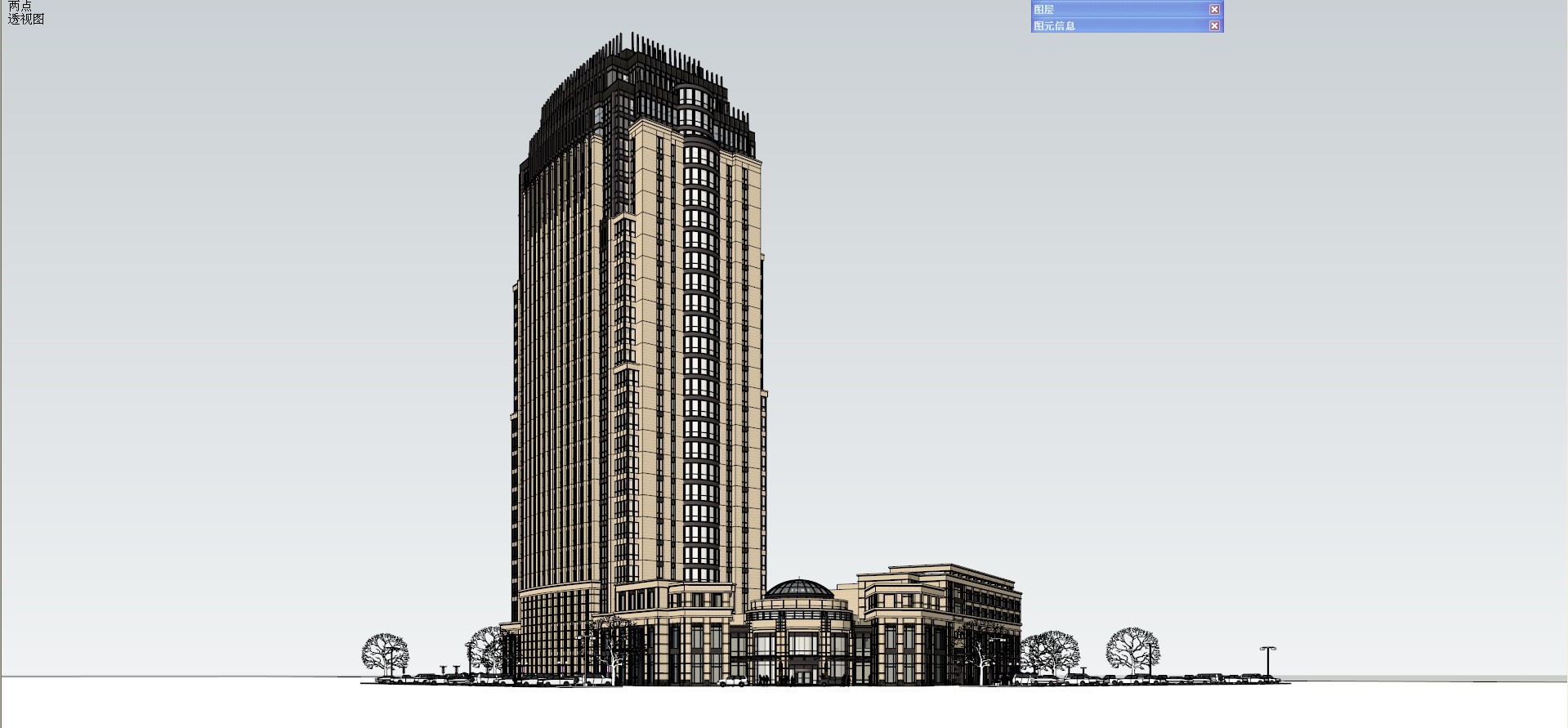Click the white ground below the horizon
This screenshot has height=728, width=1568.
click(x=784, y=707)
